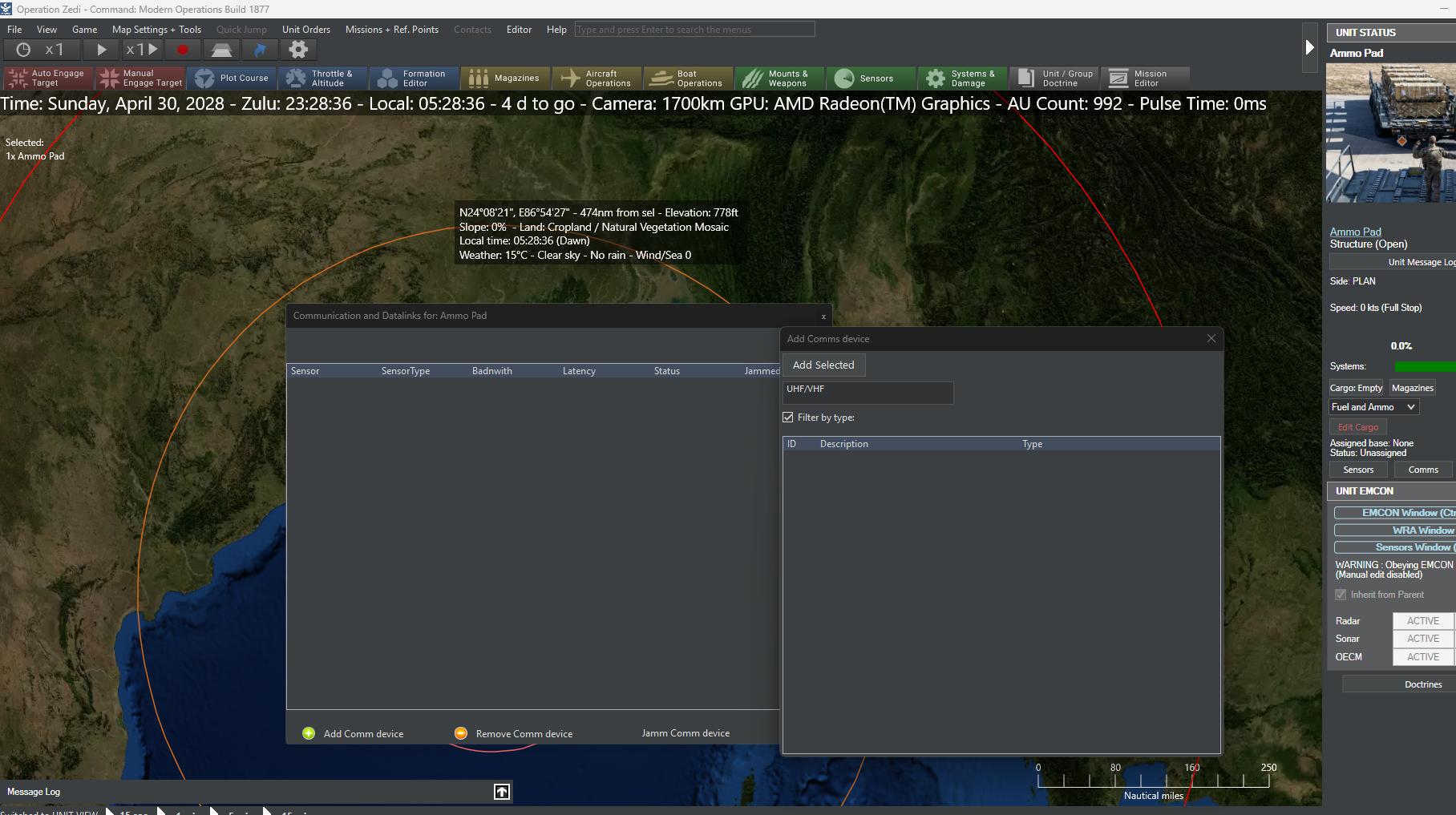
Task: Open the Unit Orders menu
Action: (x=306, y=30)
